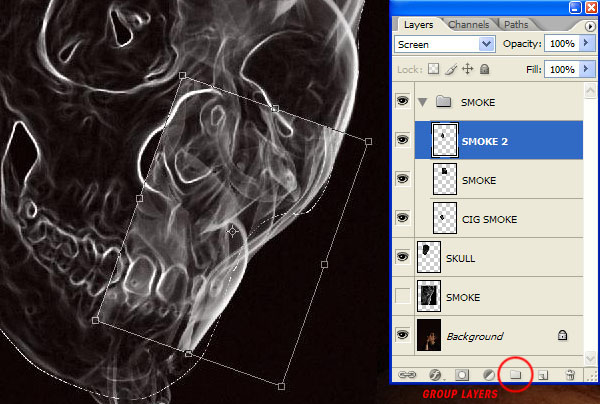This screenshot has width=600, height=404.
Task: Click the Background layer thumbnail
Action: click(429, 335)
